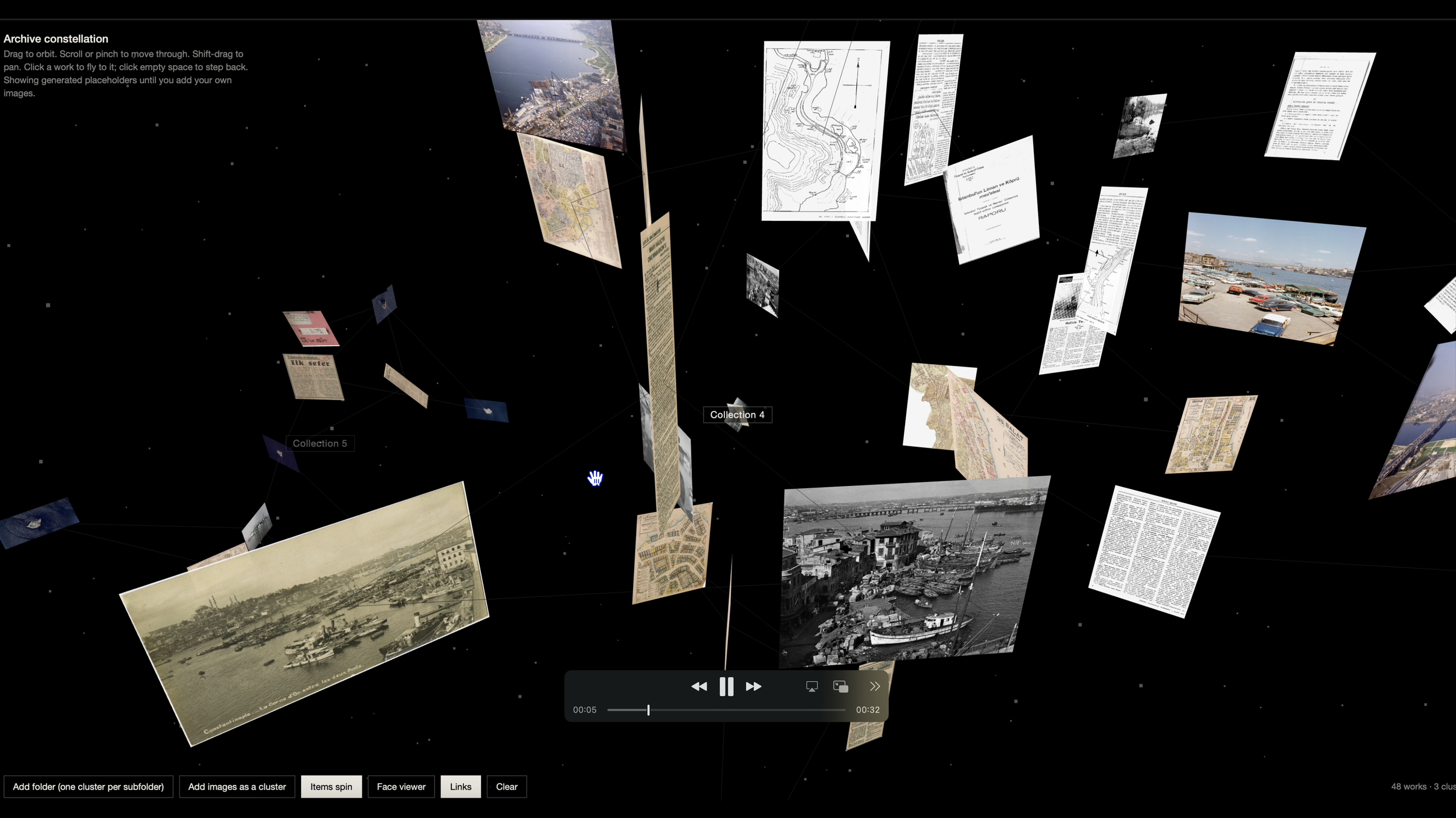Click the total duration 00:32
This screenshot has height=818, width=1456.
pyautogui.click(x=868, y=710)
